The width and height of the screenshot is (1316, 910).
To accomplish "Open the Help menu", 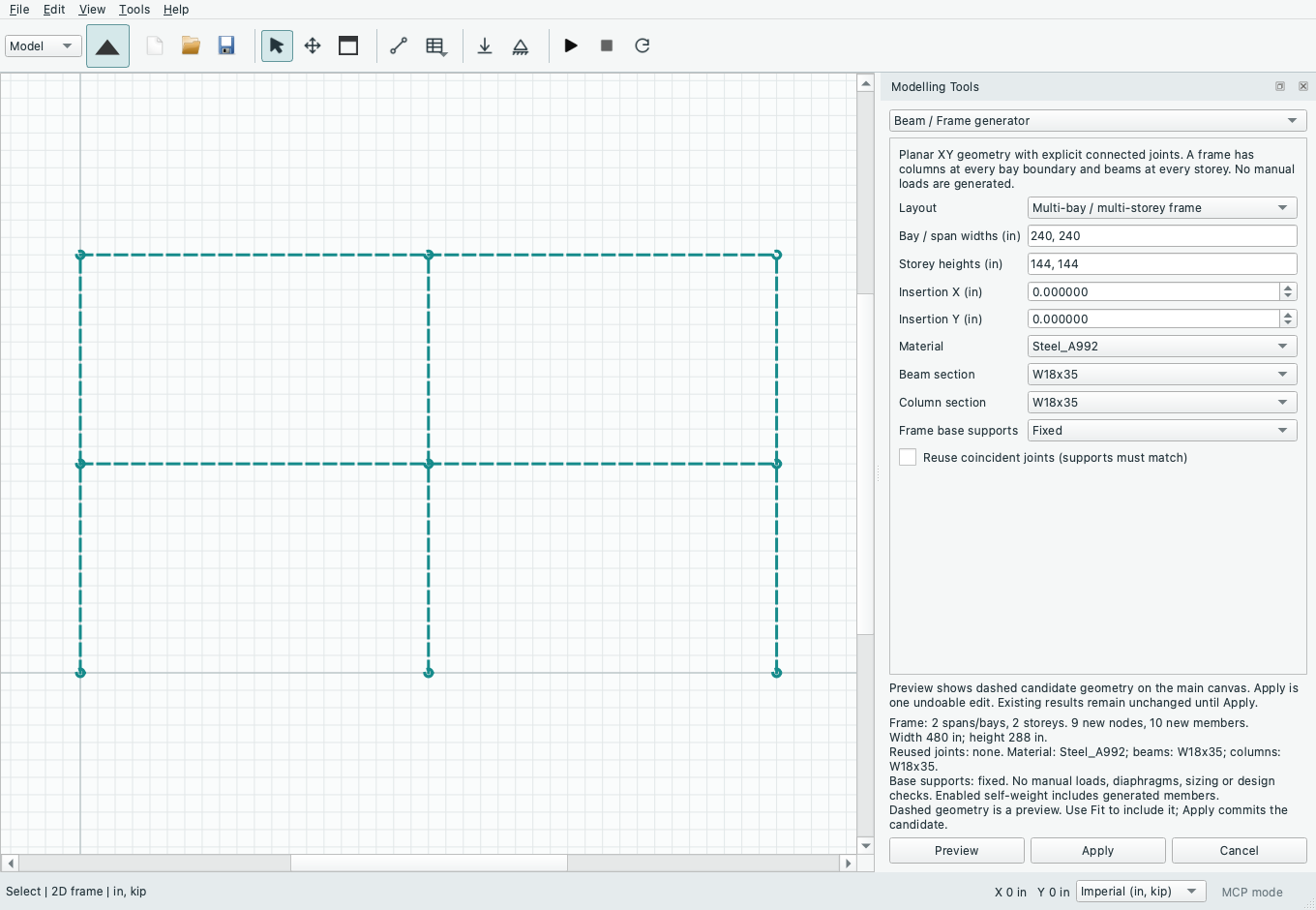I will coord(176,10).
